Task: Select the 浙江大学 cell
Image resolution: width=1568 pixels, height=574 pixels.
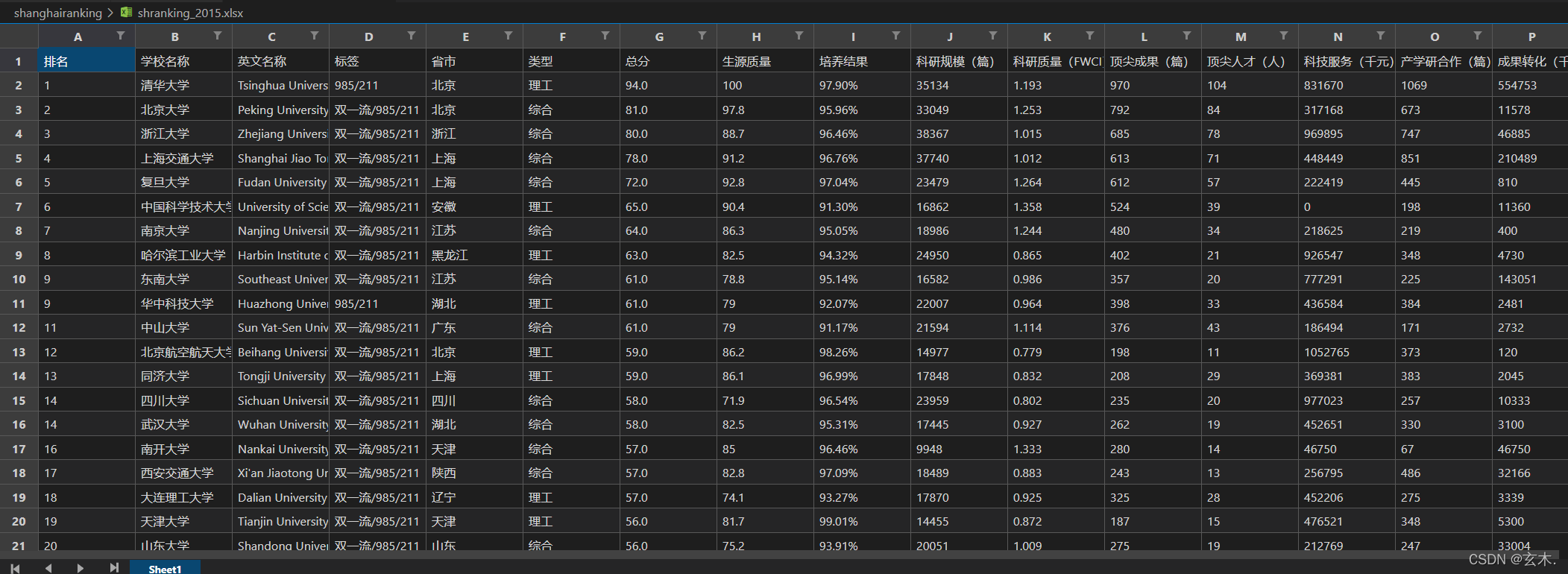Action: [183, 133]
